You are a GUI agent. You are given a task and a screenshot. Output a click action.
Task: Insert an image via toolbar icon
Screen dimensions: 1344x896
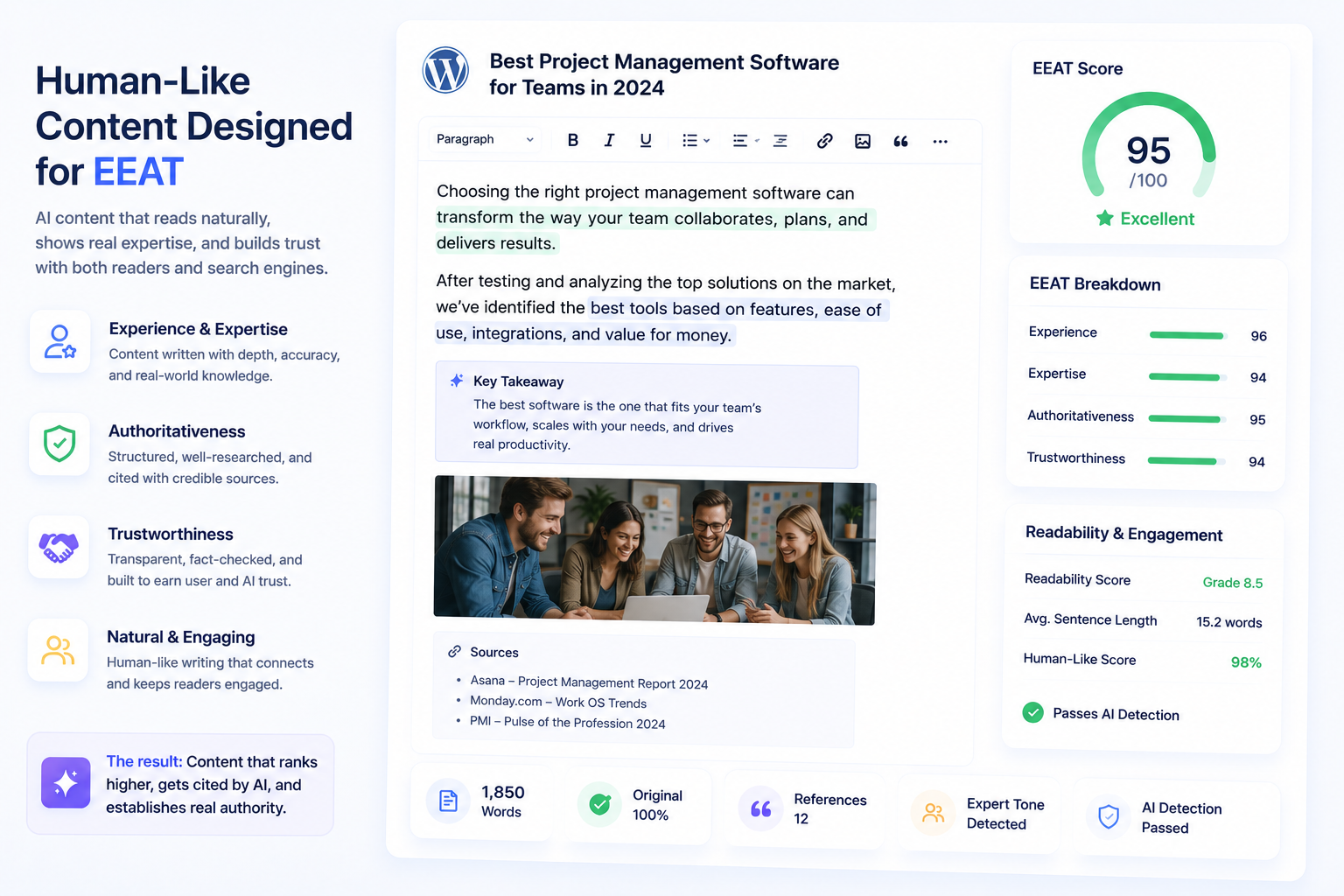tap(863, 141)
